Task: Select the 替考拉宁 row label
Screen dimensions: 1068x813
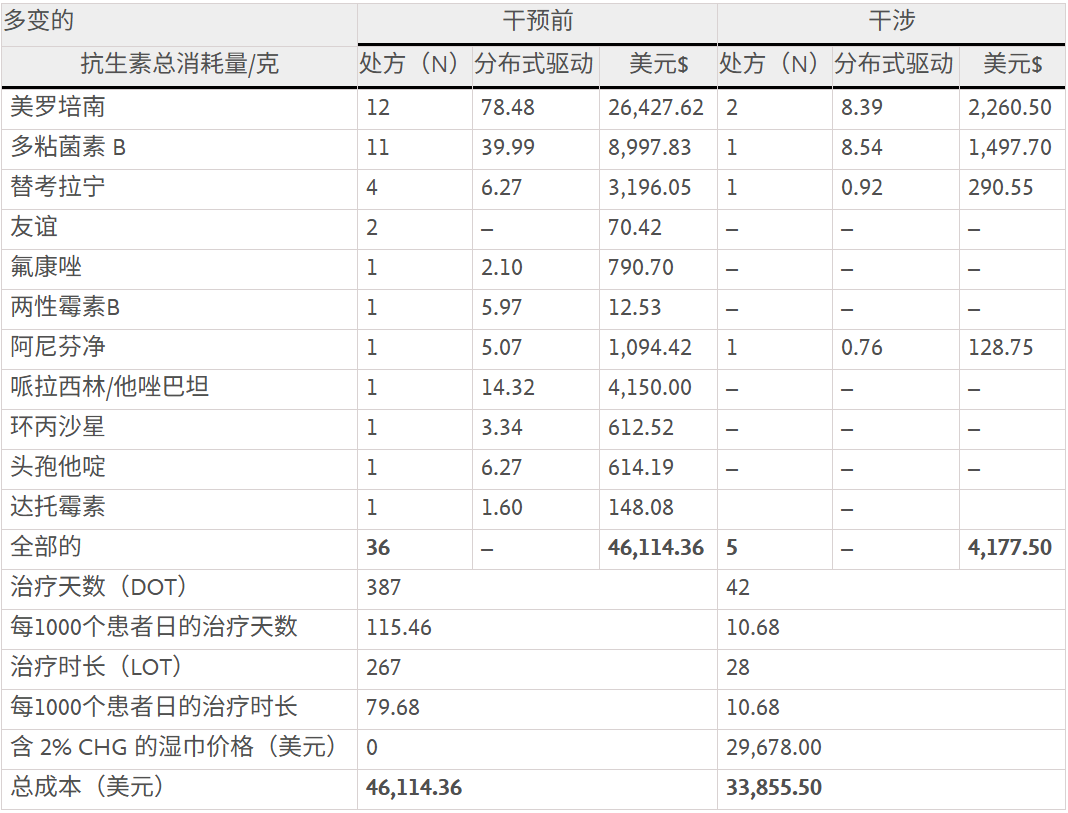Action: click(58, 187)
